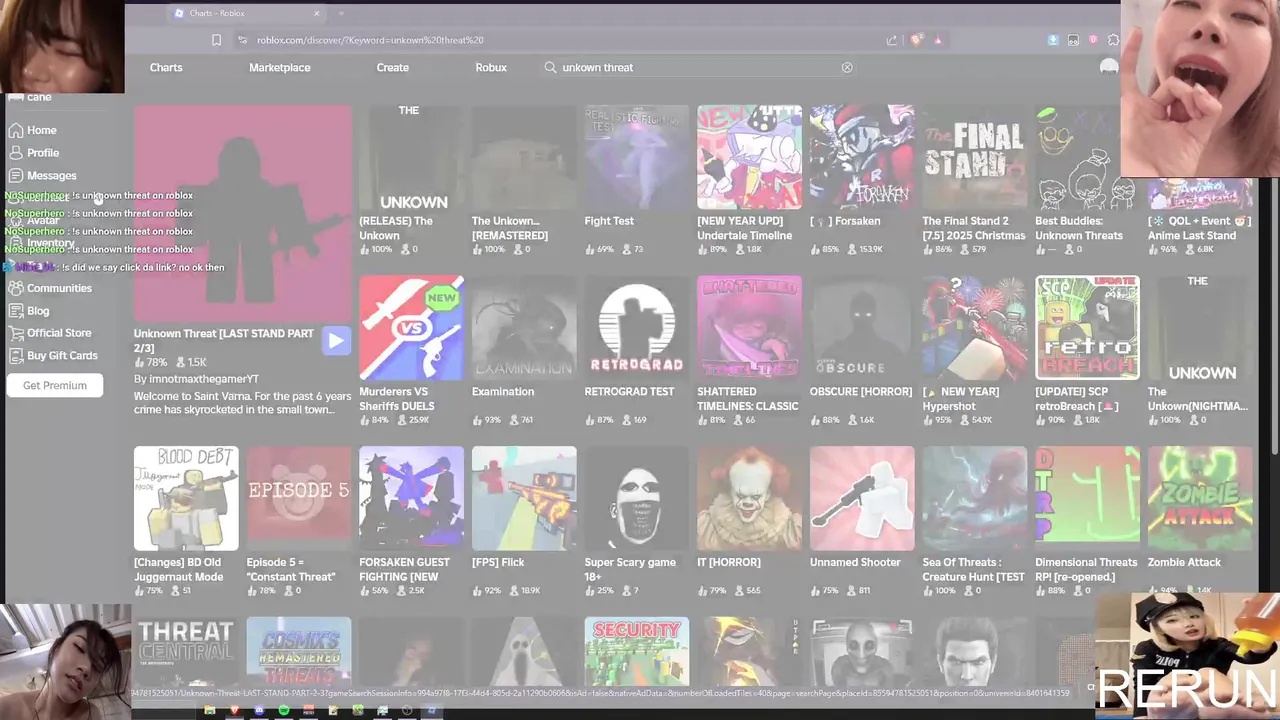This screenshot has width=1280, height=720.
Task: Open Home from the Roblox sidebar
Action: click(x=33, y=130)
